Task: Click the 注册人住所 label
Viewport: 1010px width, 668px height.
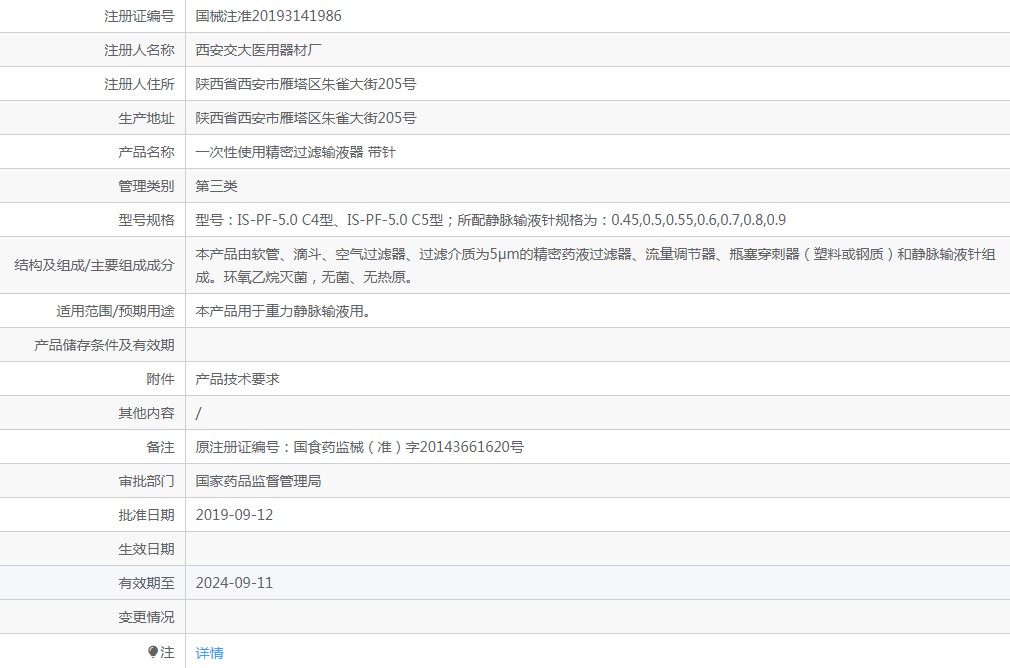Action: (x=139, y=84)
